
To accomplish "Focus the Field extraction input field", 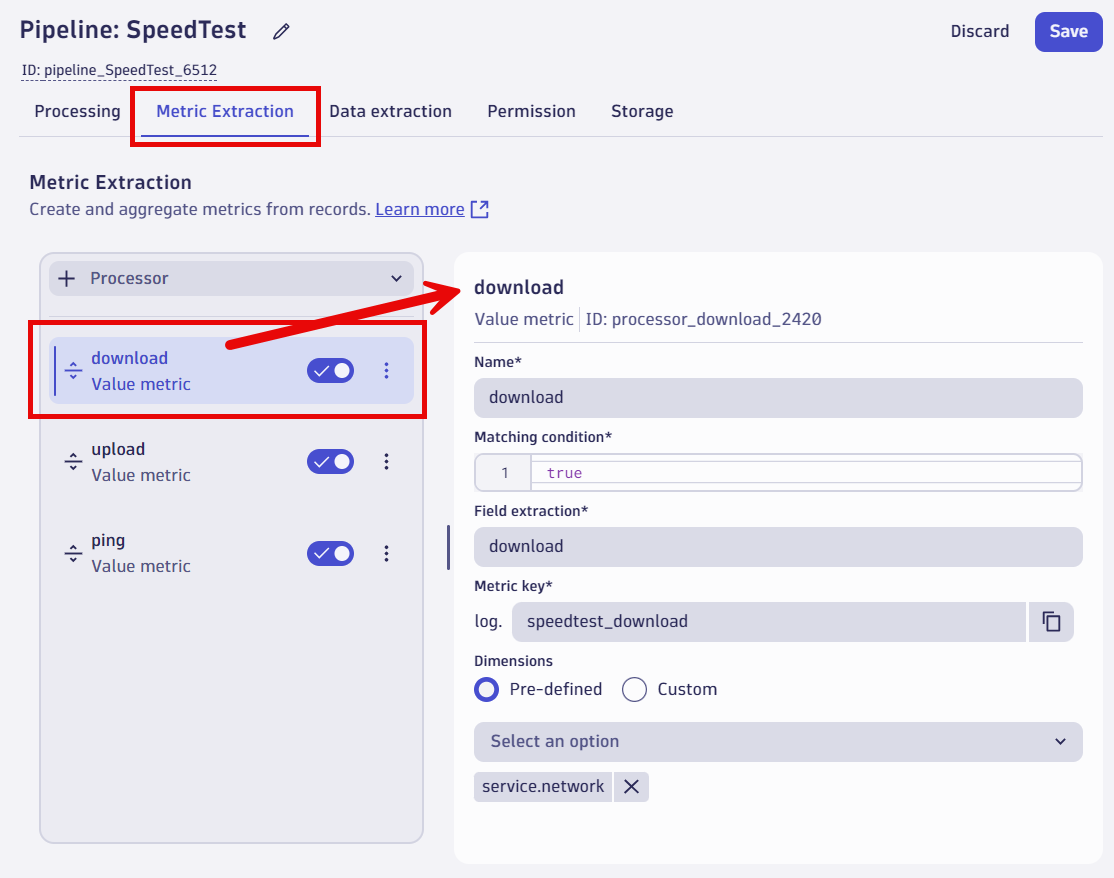I will coord(778,547).
